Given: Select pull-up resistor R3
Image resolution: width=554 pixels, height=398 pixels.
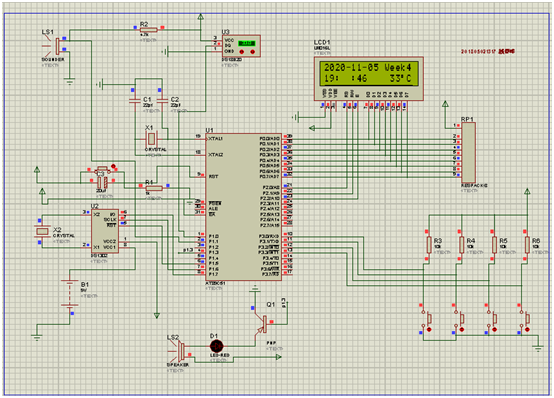Looking at the screenshot, I should (x=429, y=245).
